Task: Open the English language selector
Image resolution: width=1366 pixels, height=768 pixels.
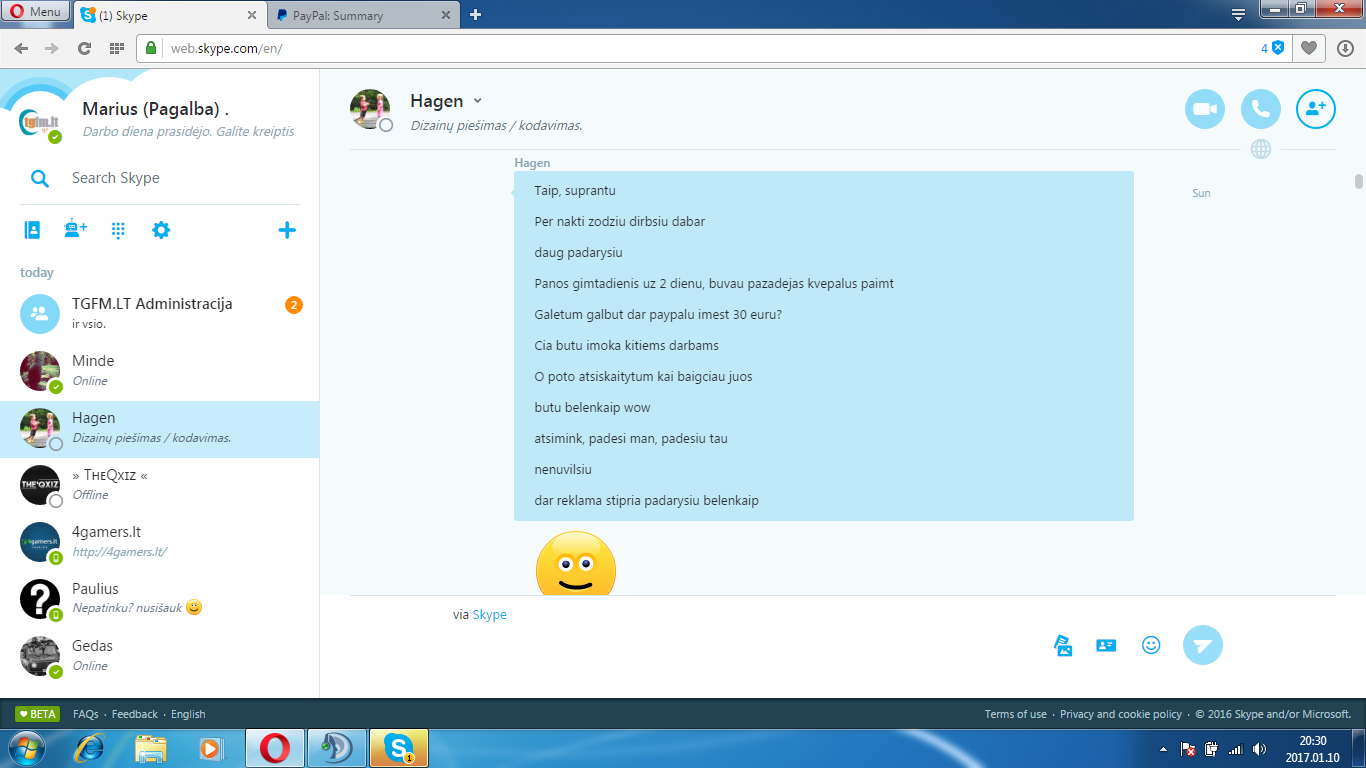Action: tap(188, 714)
